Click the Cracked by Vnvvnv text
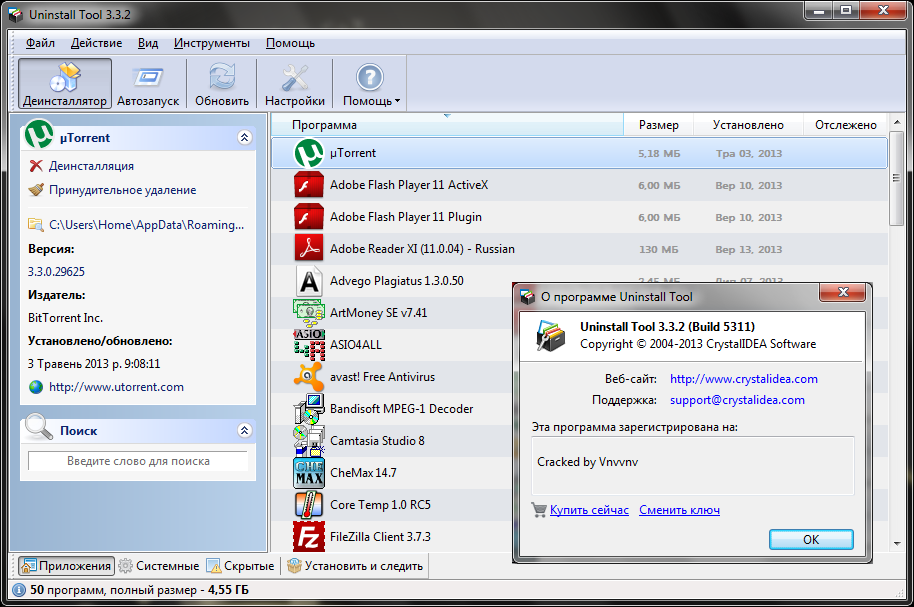The image size is (914, 607). (x=588, y=462)
